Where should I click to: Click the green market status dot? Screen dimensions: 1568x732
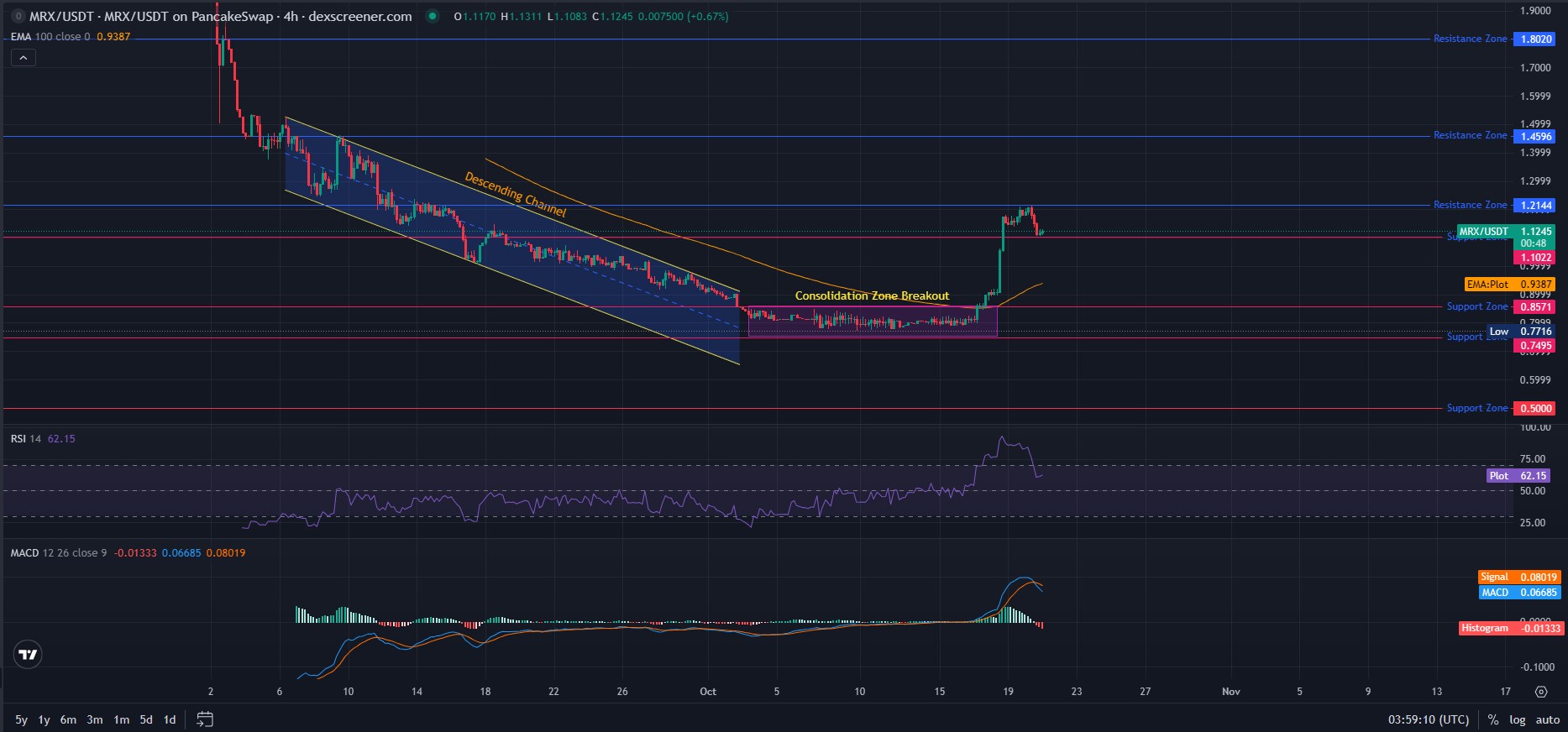pos(433,16)
